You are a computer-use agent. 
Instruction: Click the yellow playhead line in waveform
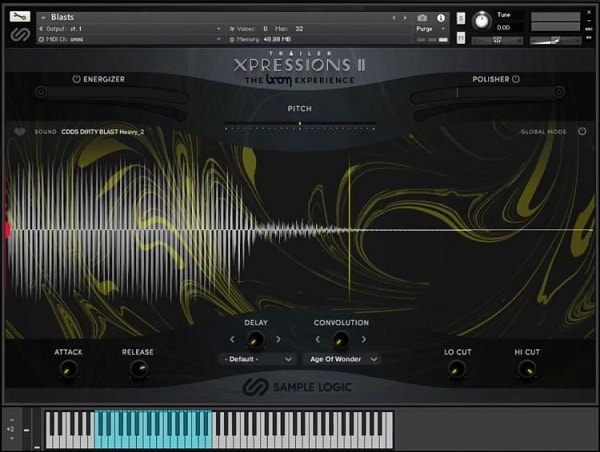point(349,228)
